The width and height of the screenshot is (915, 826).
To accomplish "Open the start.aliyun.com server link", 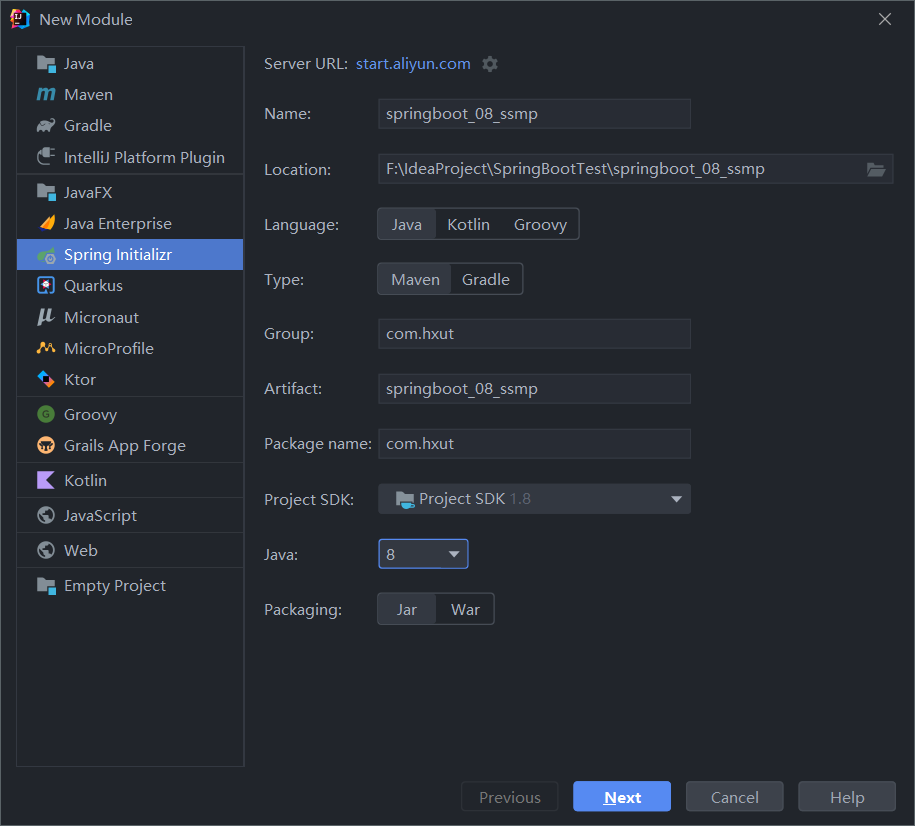I will pyautogui.click(x=413, y=64).
